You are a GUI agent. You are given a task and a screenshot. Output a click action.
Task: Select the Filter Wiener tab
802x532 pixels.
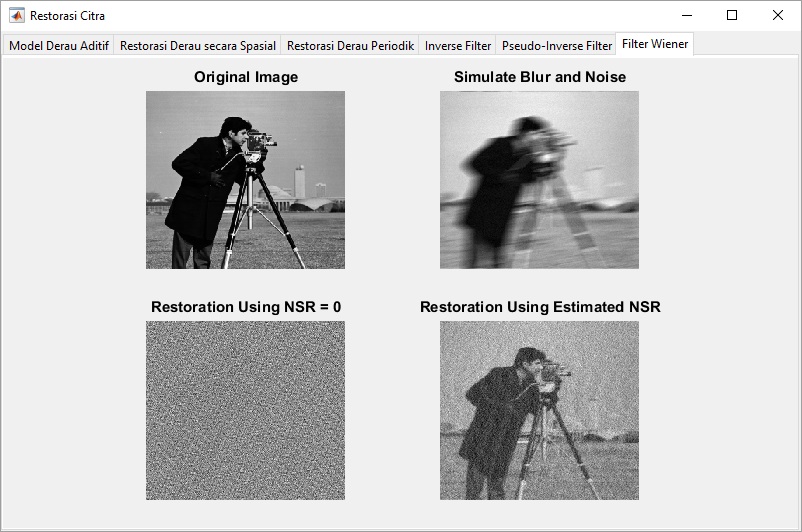click(x=654, y=44)
